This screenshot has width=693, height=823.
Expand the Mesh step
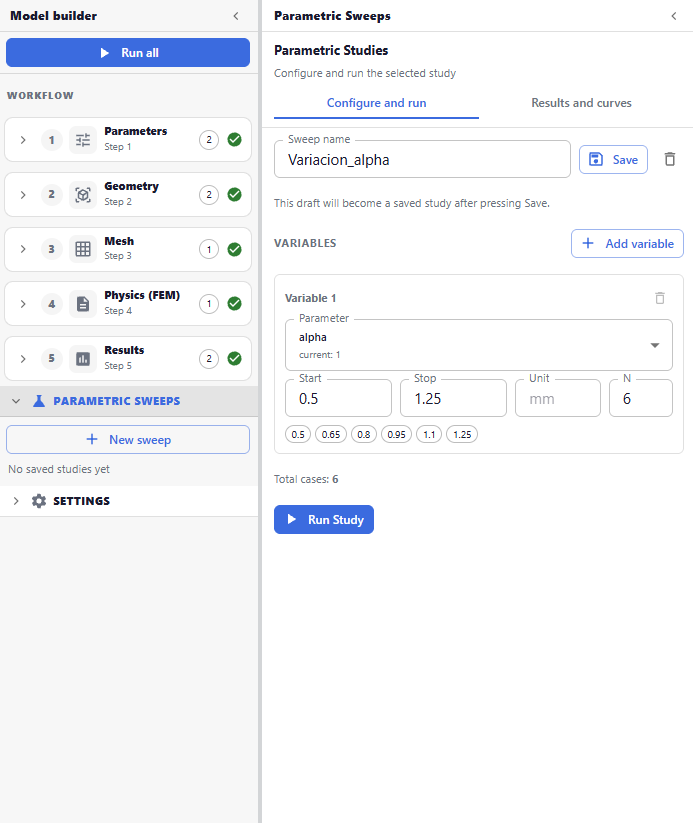[23, 249]
